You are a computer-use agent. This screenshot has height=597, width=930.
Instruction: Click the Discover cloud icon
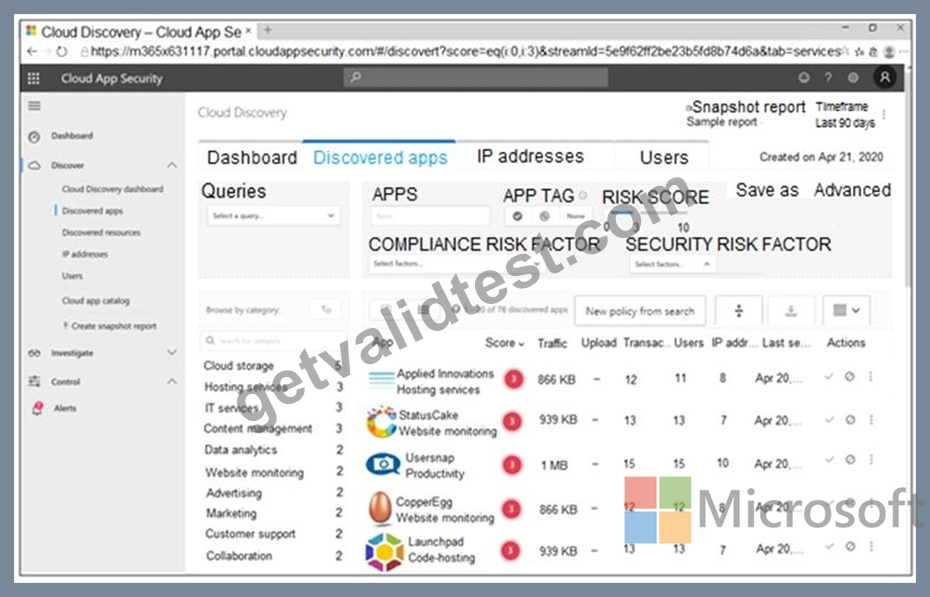34,165
